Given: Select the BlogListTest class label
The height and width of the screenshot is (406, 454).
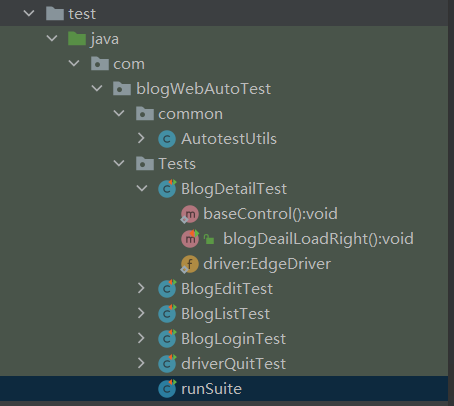Looking at the screenshot, I should click(225, 314).
